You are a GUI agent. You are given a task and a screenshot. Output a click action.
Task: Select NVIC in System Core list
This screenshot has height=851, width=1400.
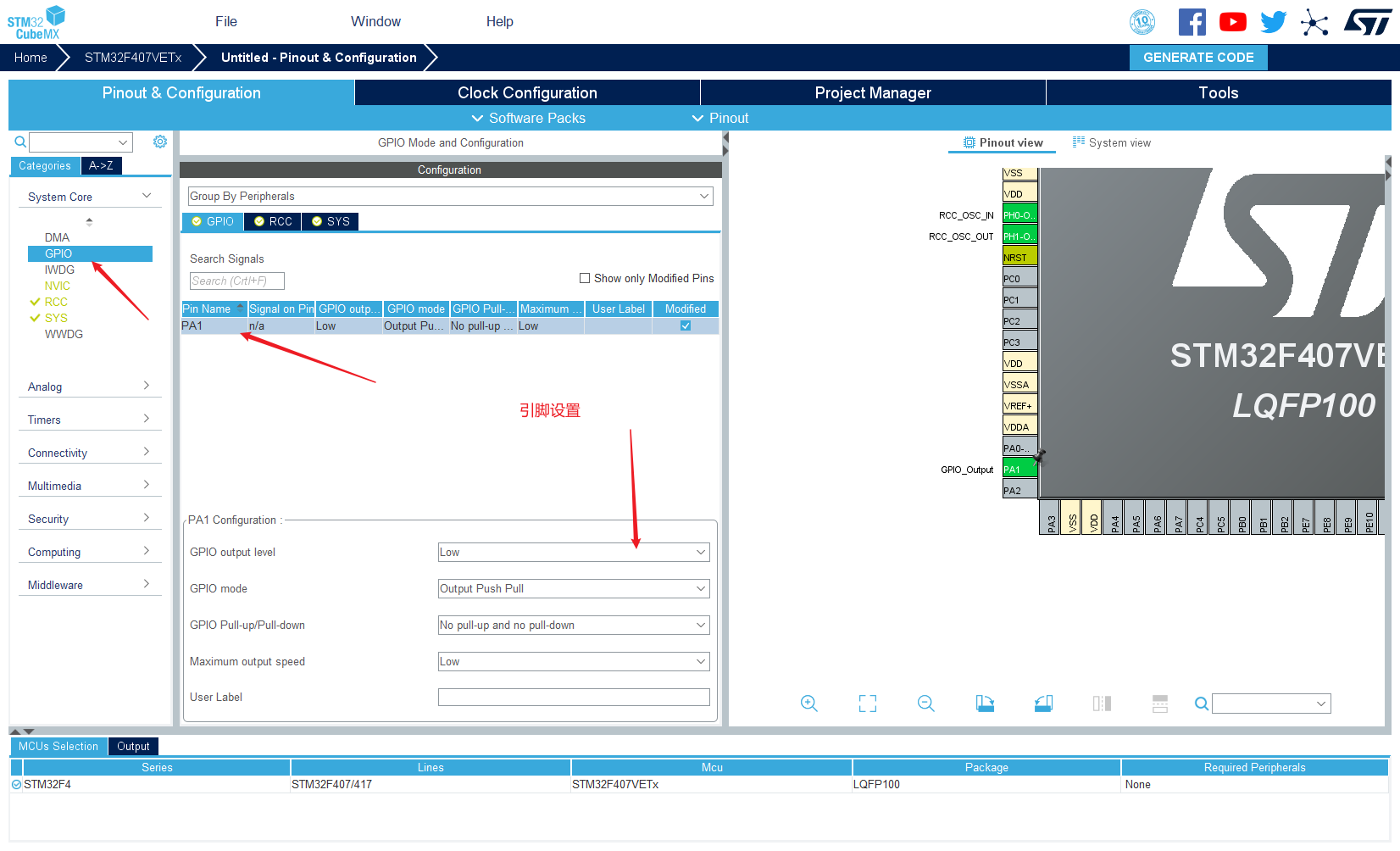click(58, 286)
